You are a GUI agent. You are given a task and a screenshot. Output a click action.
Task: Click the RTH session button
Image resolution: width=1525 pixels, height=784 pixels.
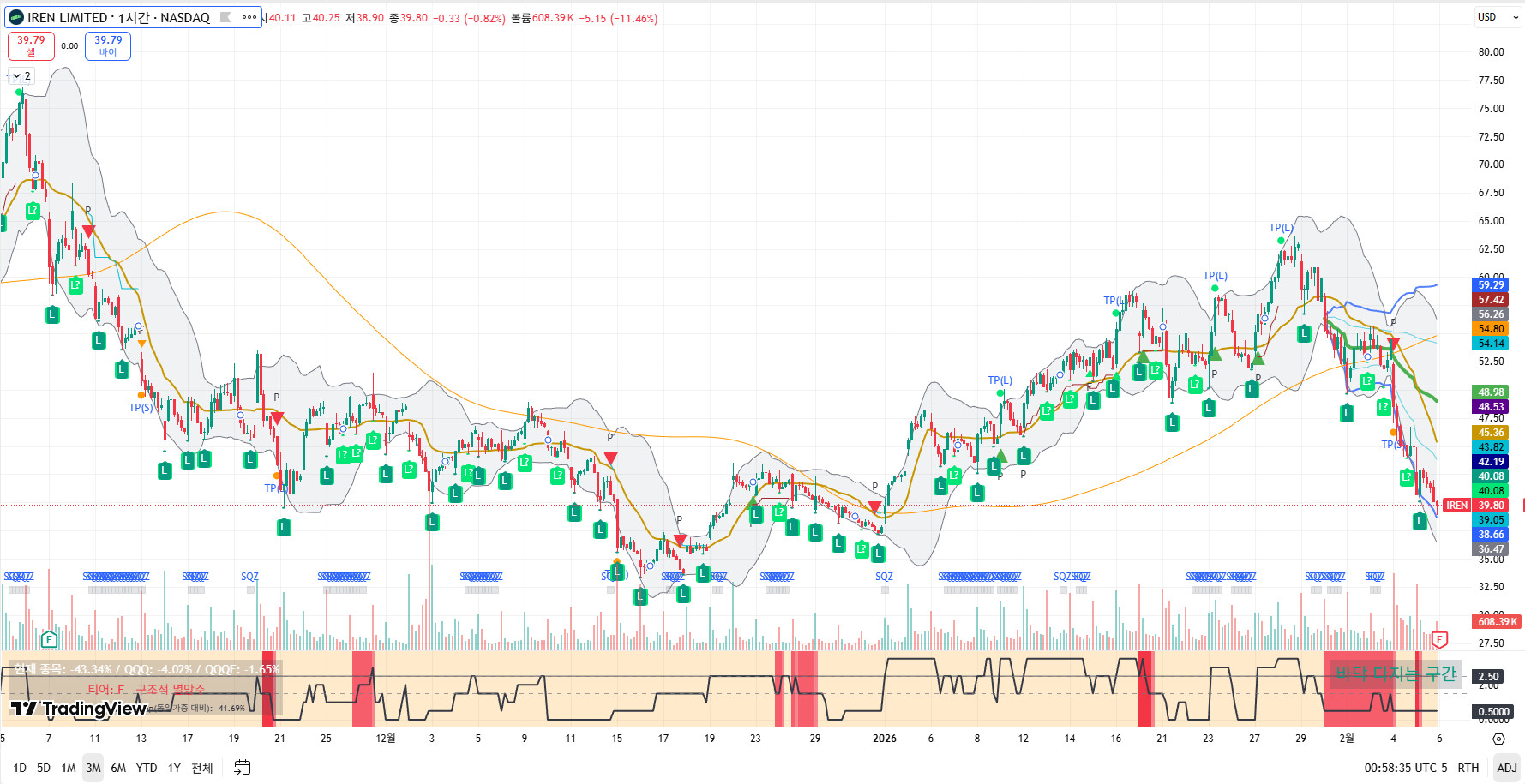1468,768
